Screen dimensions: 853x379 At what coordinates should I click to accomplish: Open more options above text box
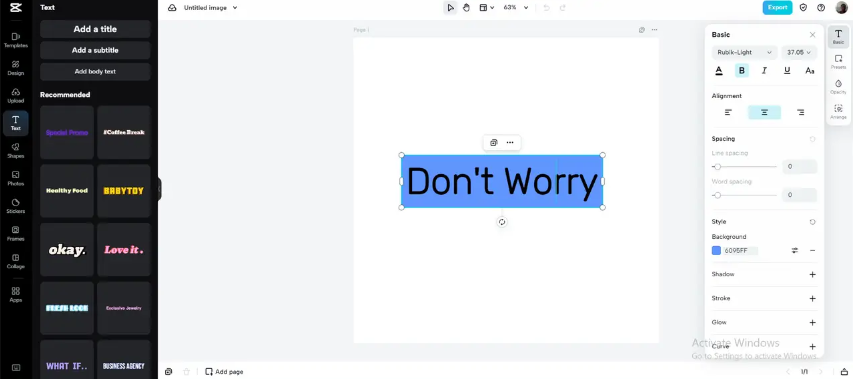point(510,142)
